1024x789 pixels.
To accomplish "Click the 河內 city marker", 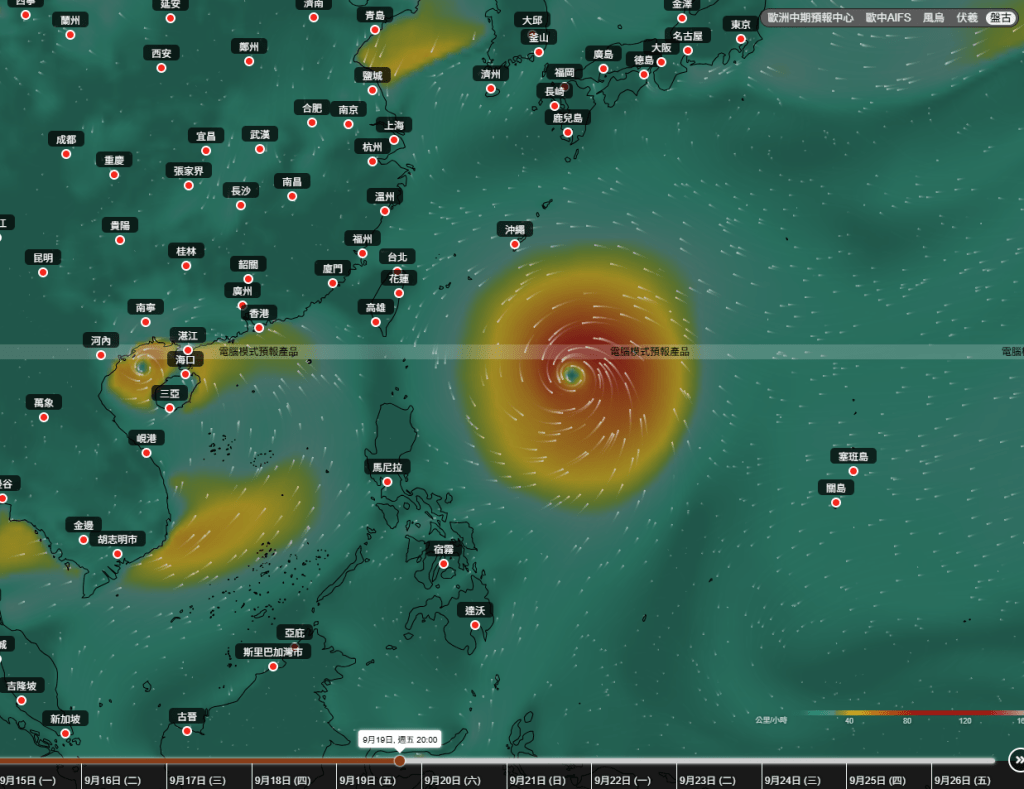I will pos(101,355).
